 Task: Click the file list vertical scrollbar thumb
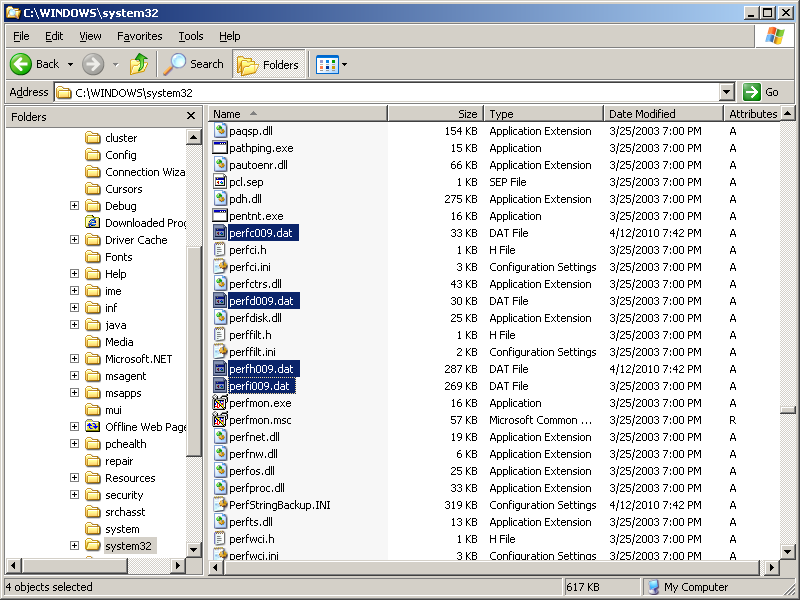788,410
